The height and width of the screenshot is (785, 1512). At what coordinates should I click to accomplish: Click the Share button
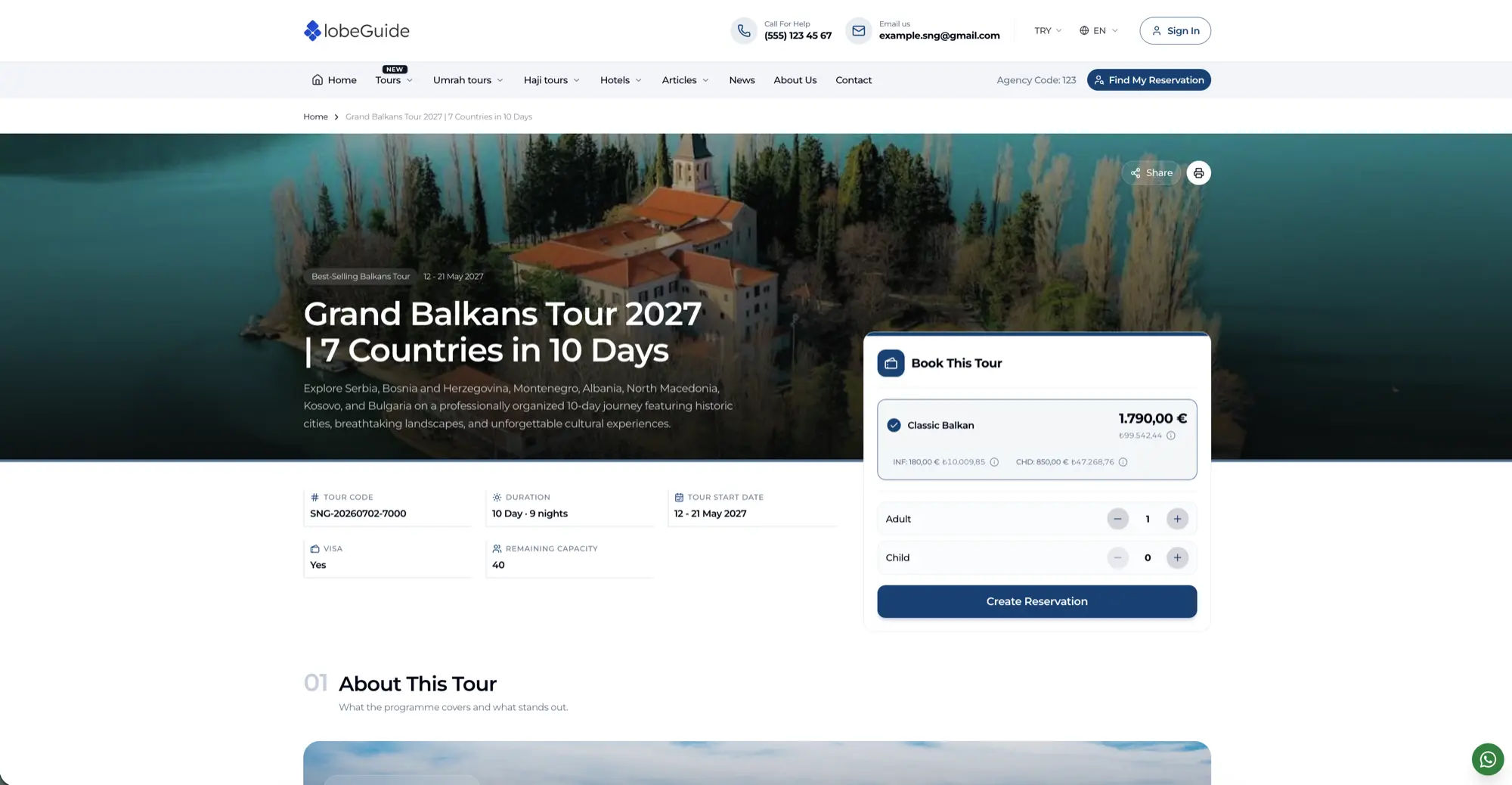click(x=1151, y=173)
